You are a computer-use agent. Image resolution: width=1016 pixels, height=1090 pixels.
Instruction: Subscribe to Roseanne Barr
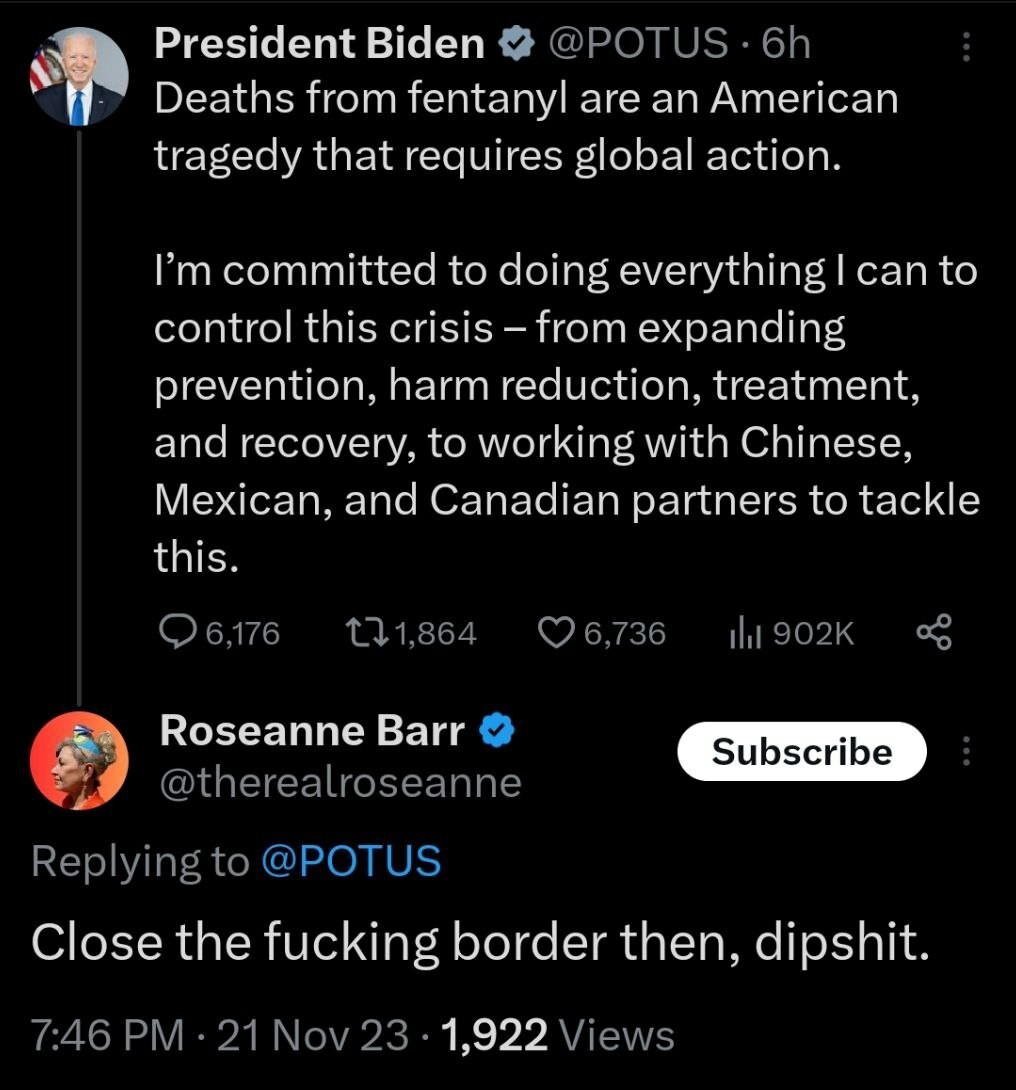[x=801, y=751]
